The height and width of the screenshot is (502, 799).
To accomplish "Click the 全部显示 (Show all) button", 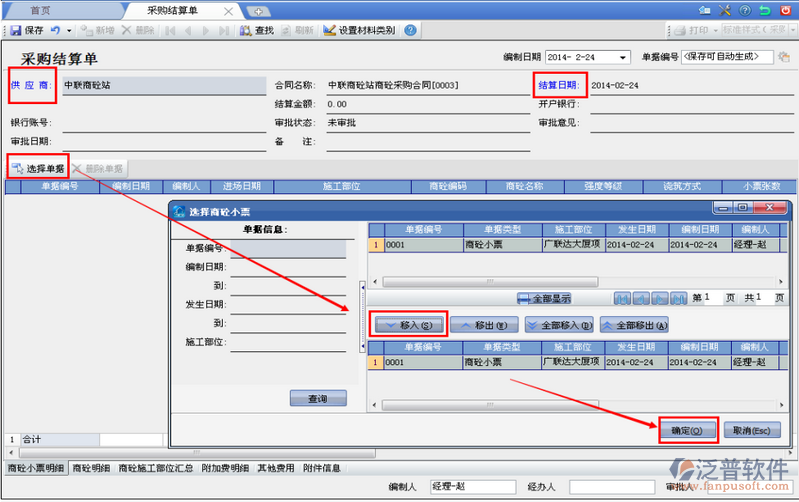I will 544,298.
